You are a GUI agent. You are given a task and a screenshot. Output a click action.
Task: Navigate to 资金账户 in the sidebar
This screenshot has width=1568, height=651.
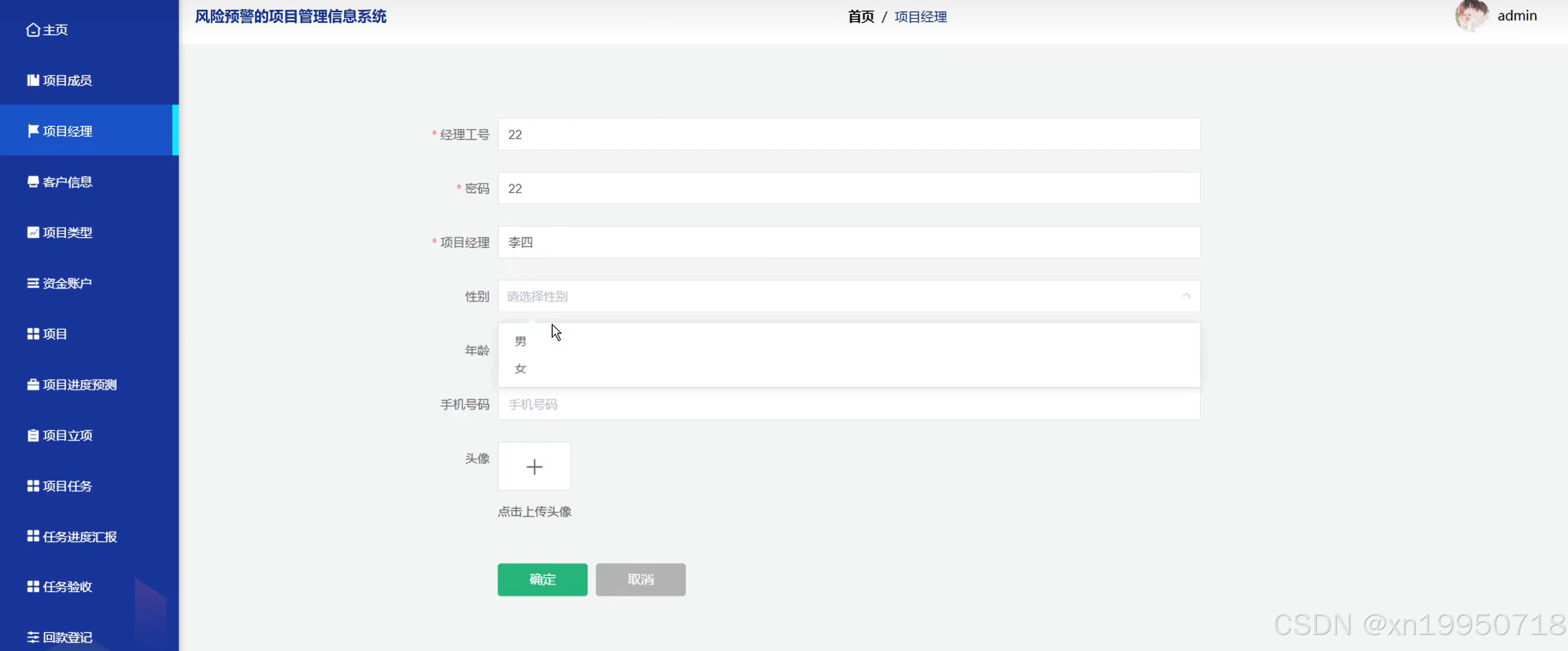(x=90, y=283)
